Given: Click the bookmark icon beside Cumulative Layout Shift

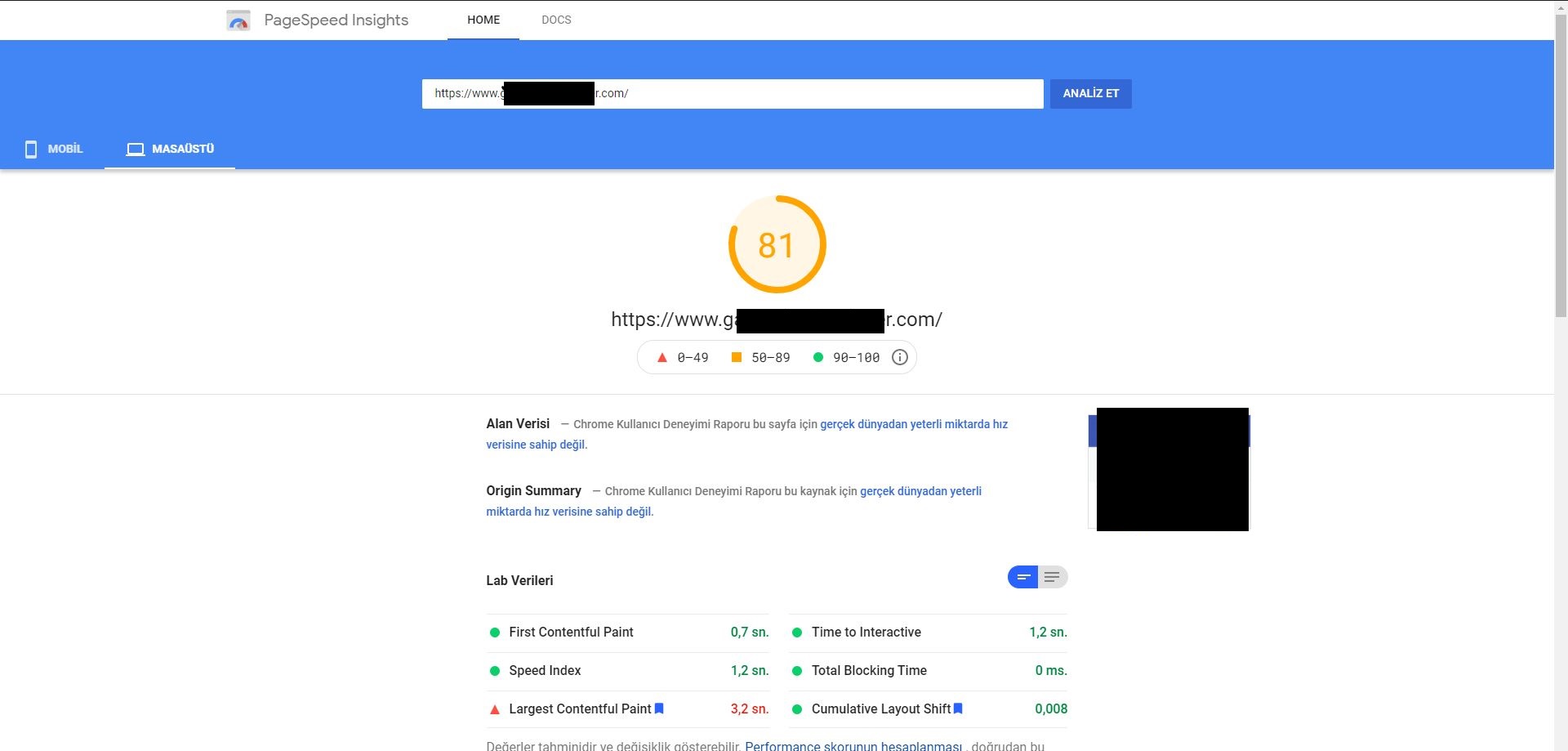Looking at the screenshot, I should 958,709.
